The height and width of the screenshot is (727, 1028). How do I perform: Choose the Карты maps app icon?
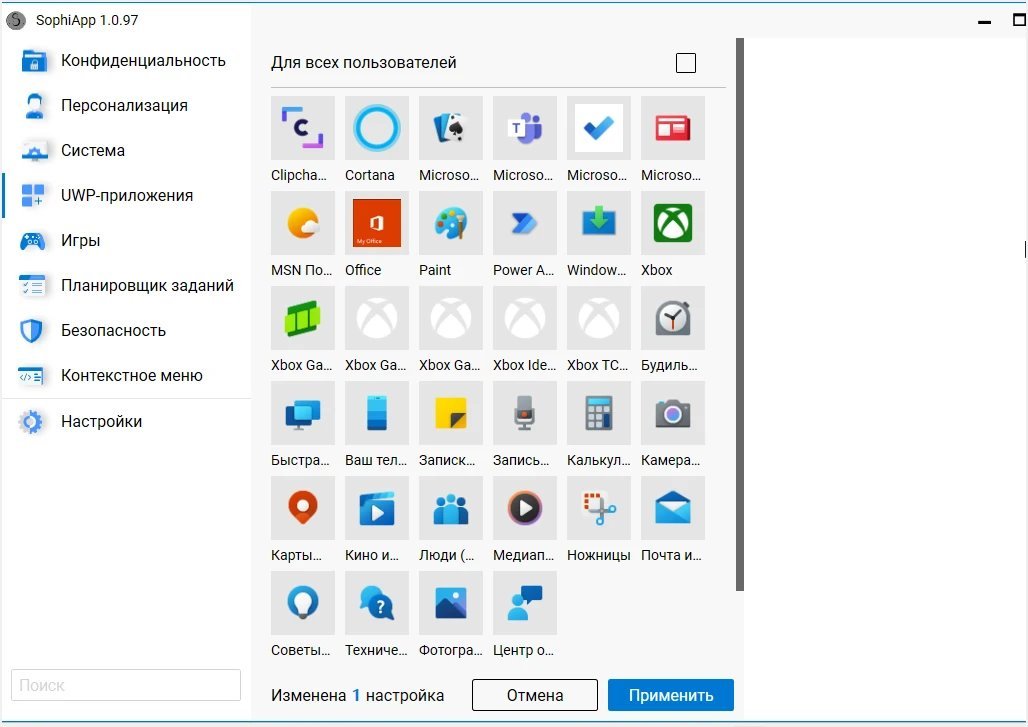(302, 508)
